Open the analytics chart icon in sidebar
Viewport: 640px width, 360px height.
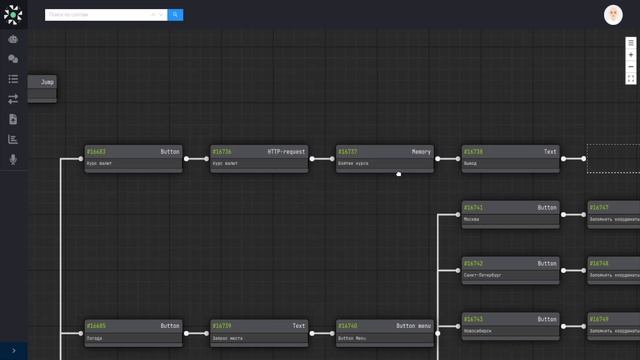pos(13,139)
